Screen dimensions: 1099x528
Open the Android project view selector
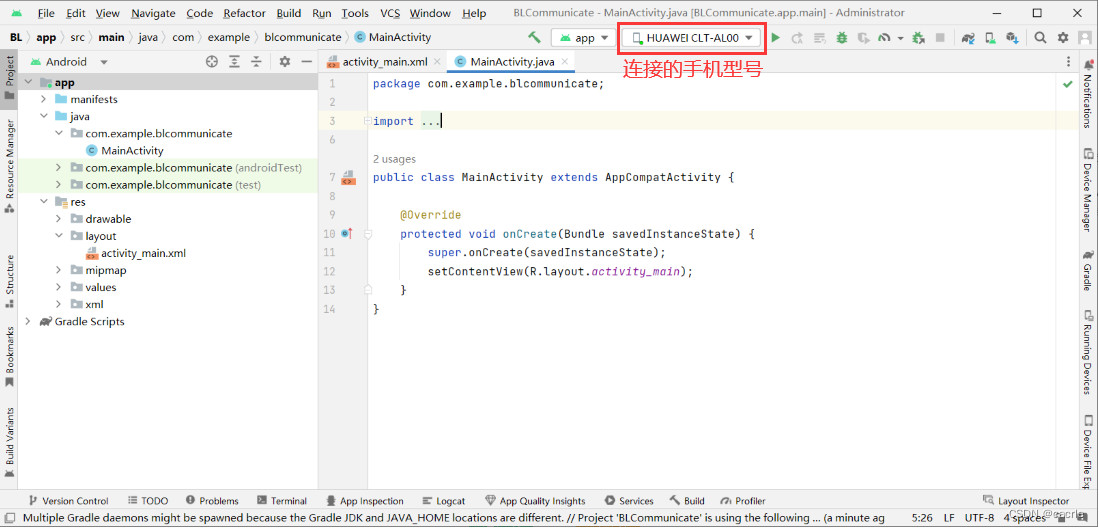(x=68, y=62)
